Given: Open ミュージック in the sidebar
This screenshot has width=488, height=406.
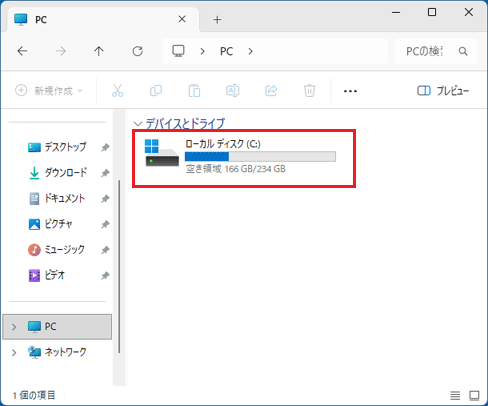Looking at the screenshot, I should [65, 250].
